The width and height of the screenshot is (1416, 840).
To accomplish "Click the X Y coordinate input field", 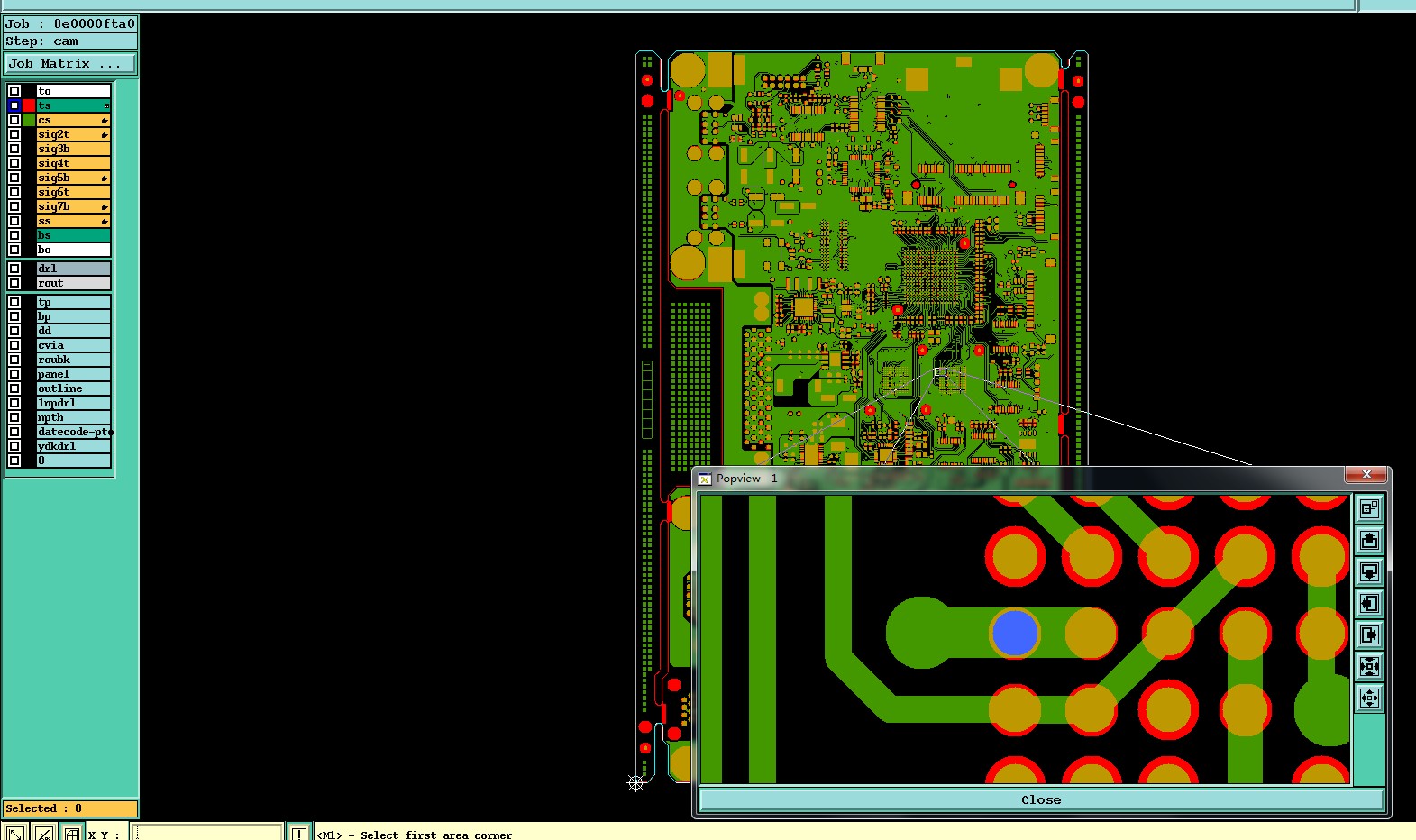I will 207,833.
